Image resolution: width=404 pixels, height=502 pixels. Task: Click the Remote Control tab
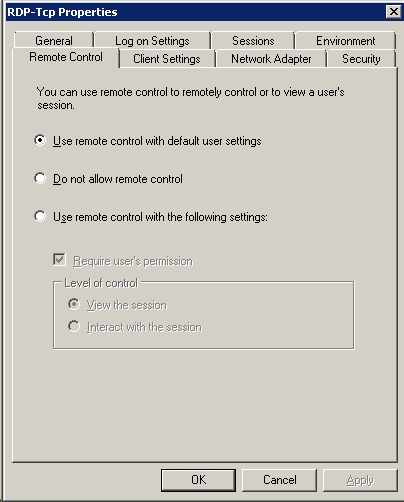tap(66, 57)
